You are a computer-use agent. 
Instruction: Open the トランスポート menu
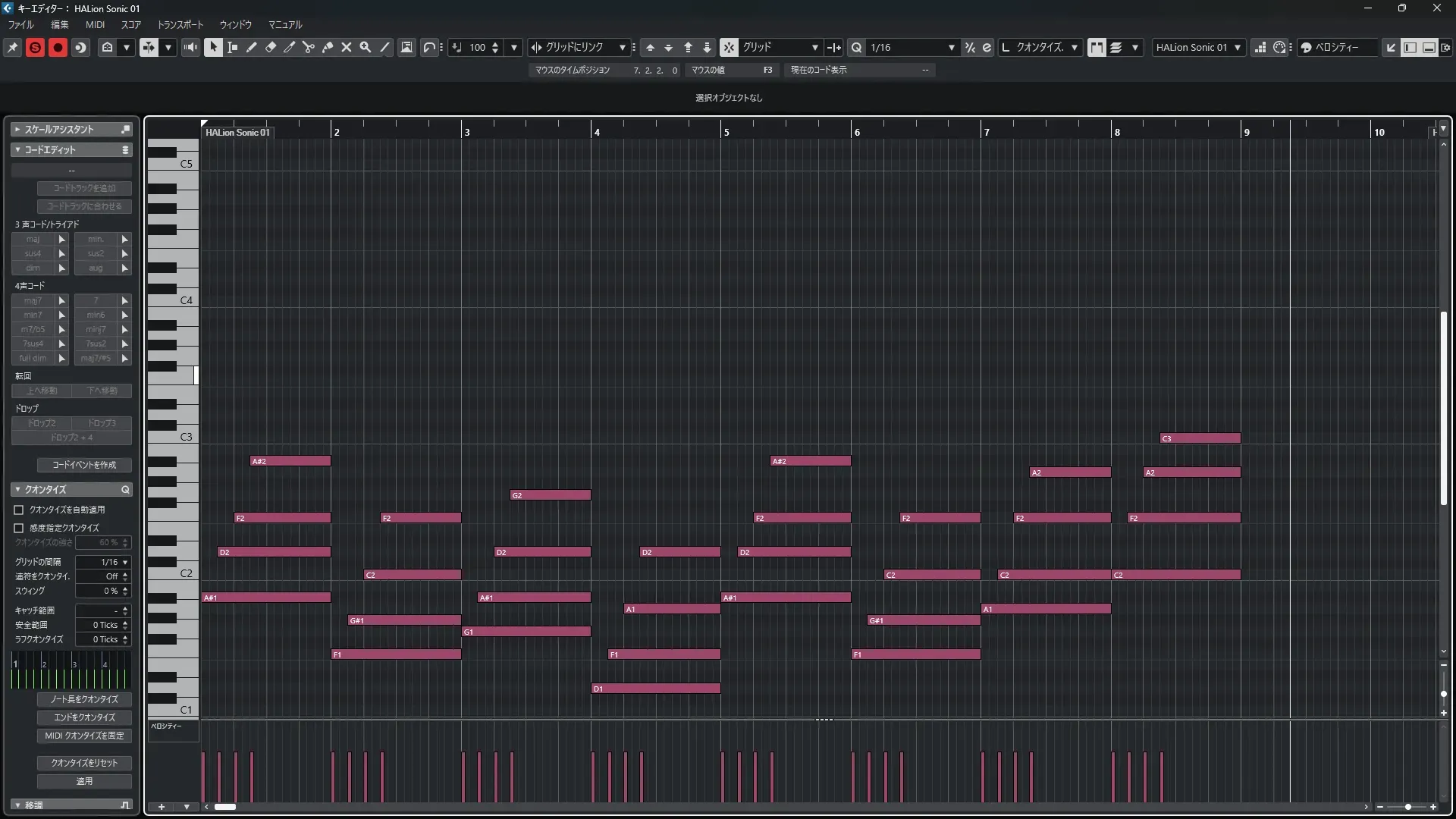[x=180, y=24]
